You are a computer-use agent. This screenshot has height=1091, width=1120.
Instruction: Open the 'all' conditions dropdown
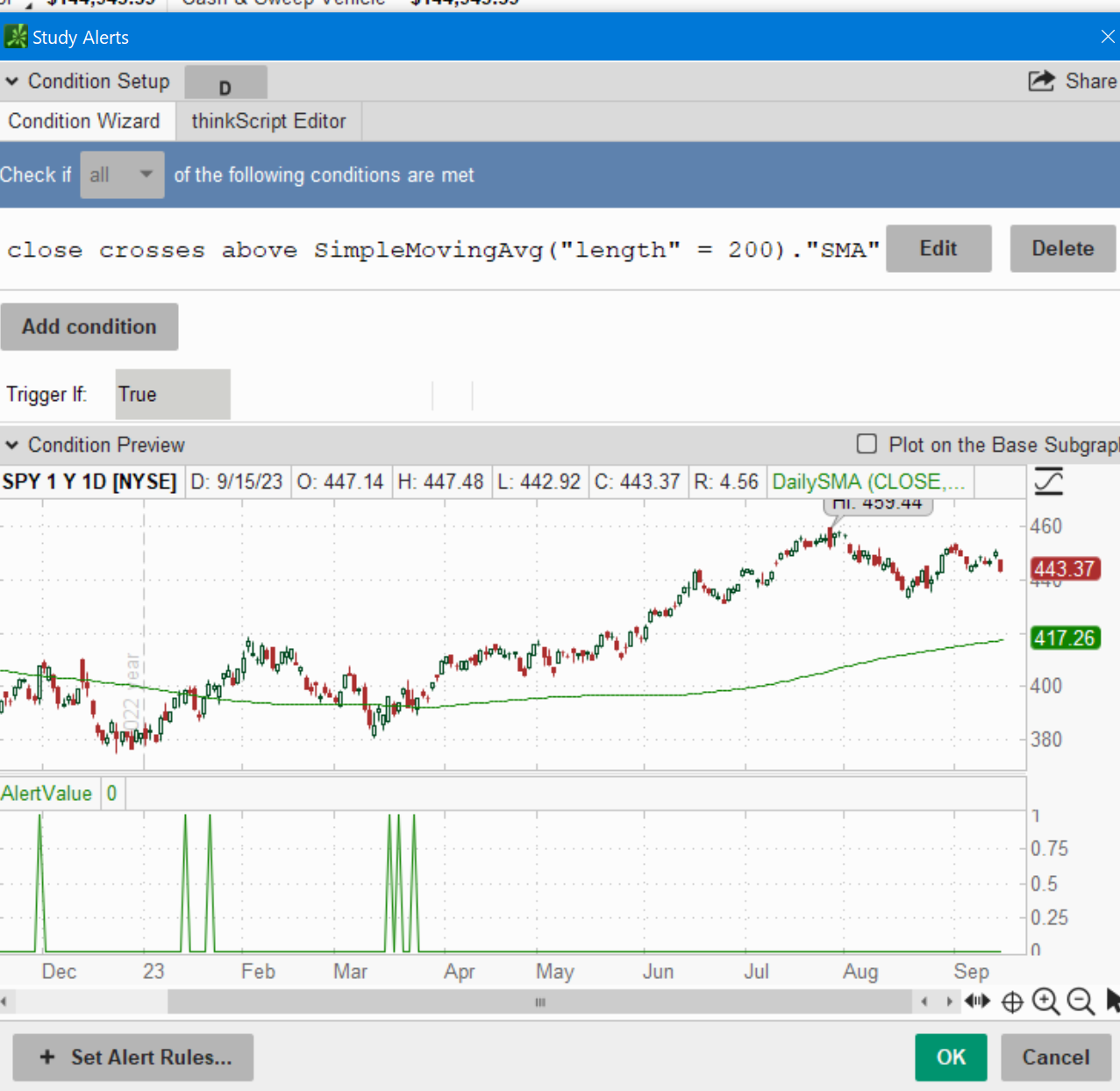122,175
